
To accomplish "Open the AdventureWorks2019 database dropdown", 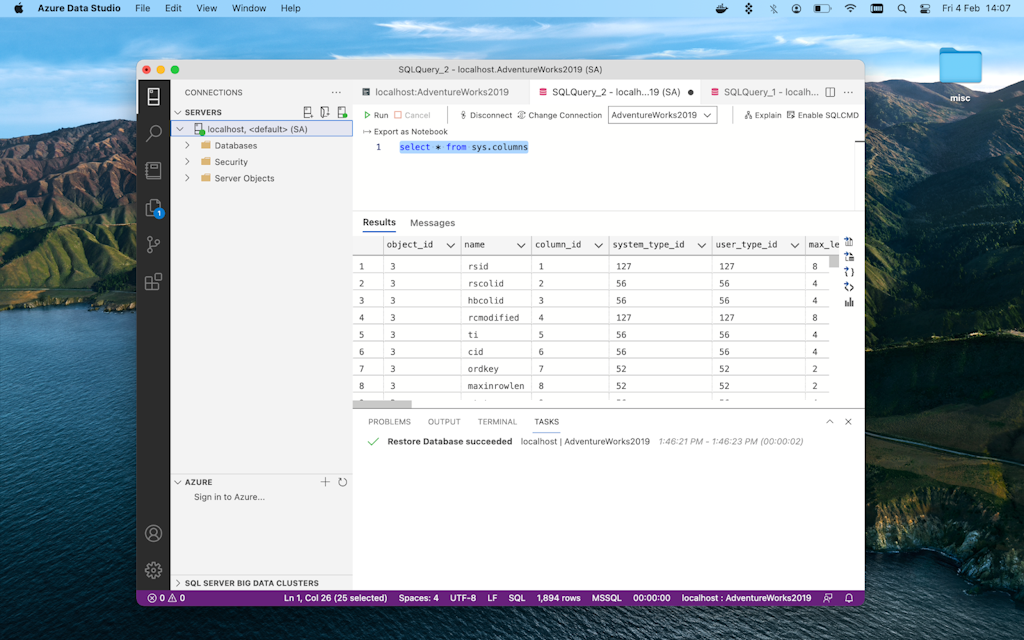I will coord(662,115).
